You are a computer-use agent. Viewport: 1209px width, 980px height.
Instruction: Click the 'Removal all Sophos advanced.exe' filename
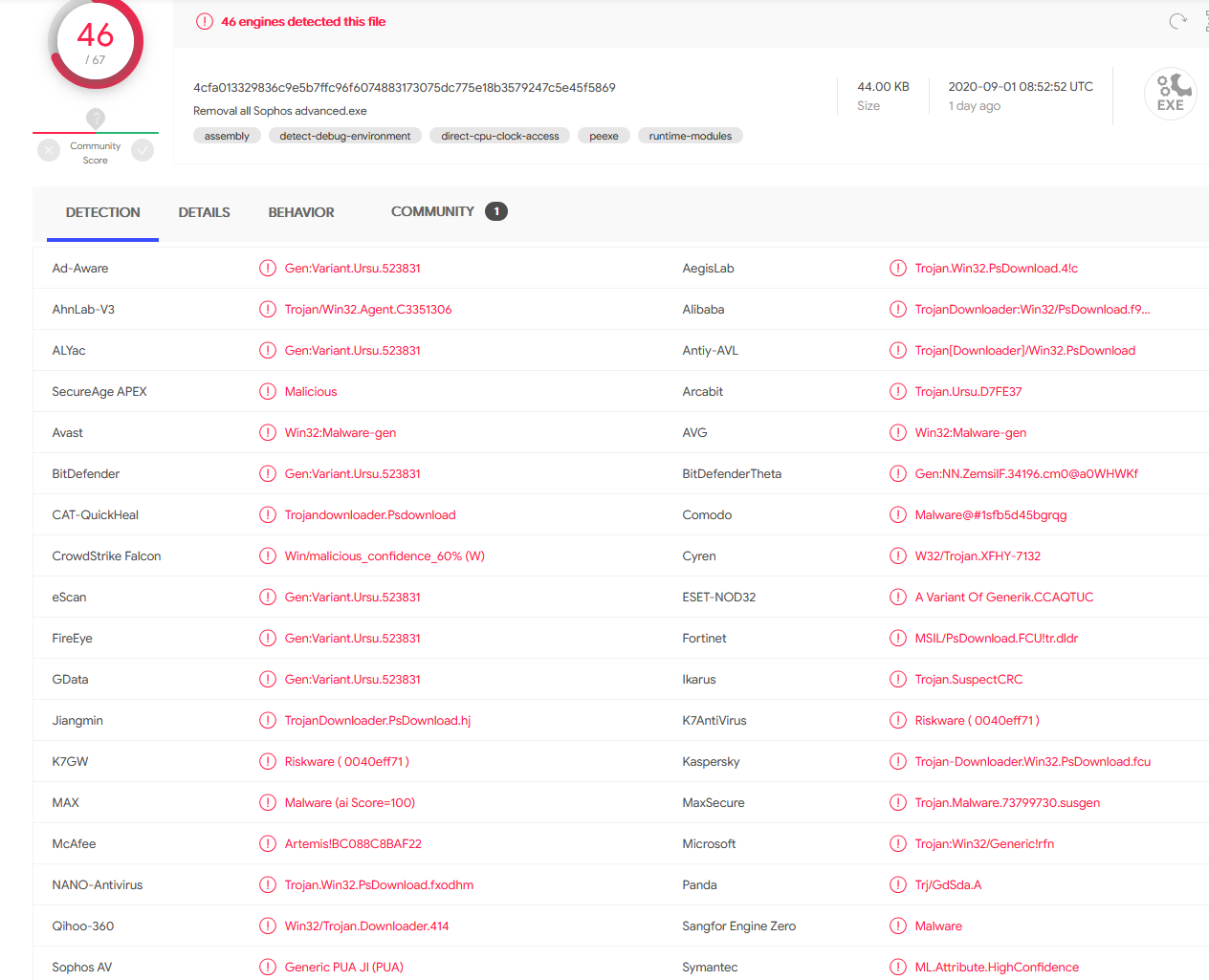[x=280, y=111]
